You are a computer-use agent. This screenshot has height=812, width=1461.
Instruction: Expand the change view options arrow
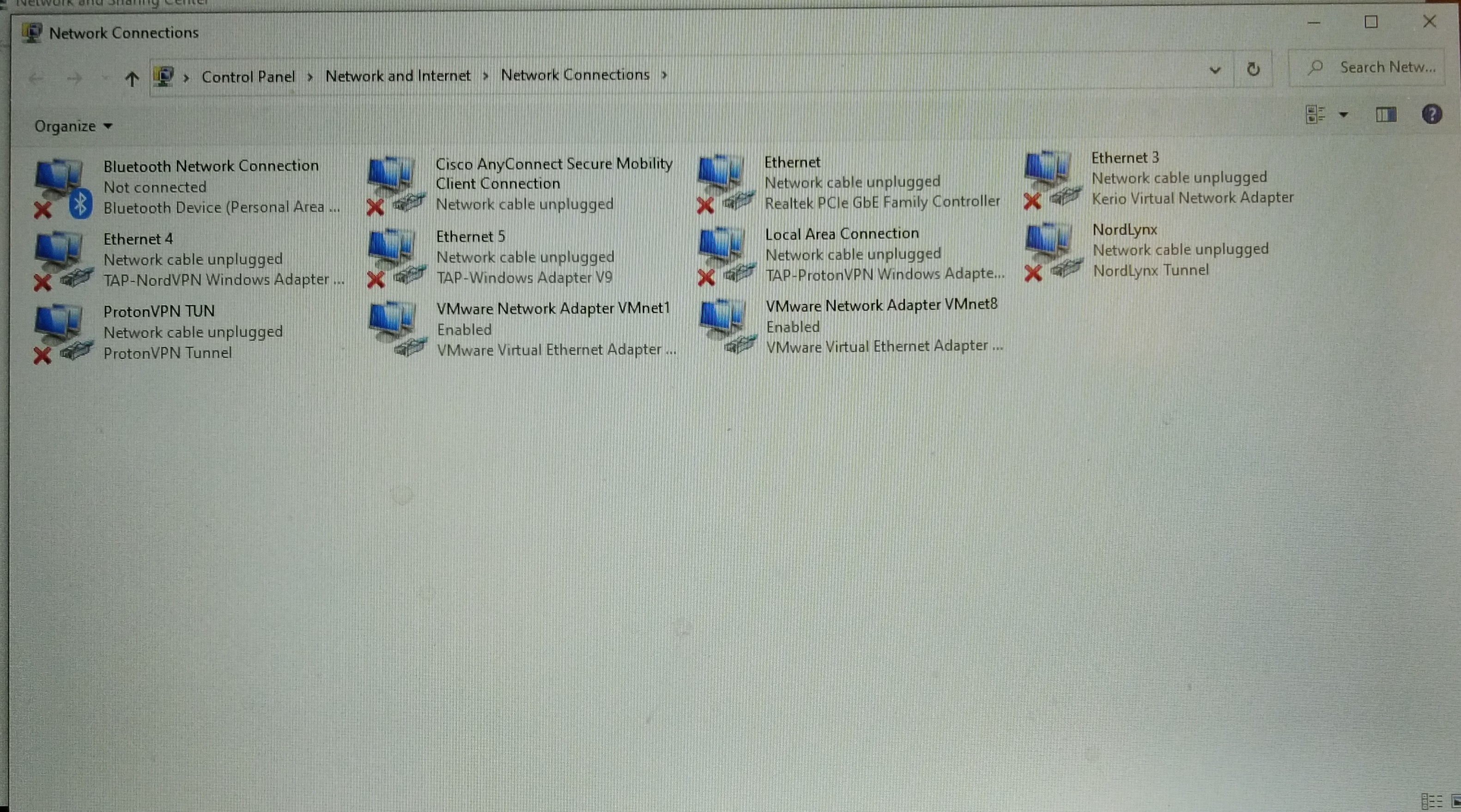tap(1344, 115)
